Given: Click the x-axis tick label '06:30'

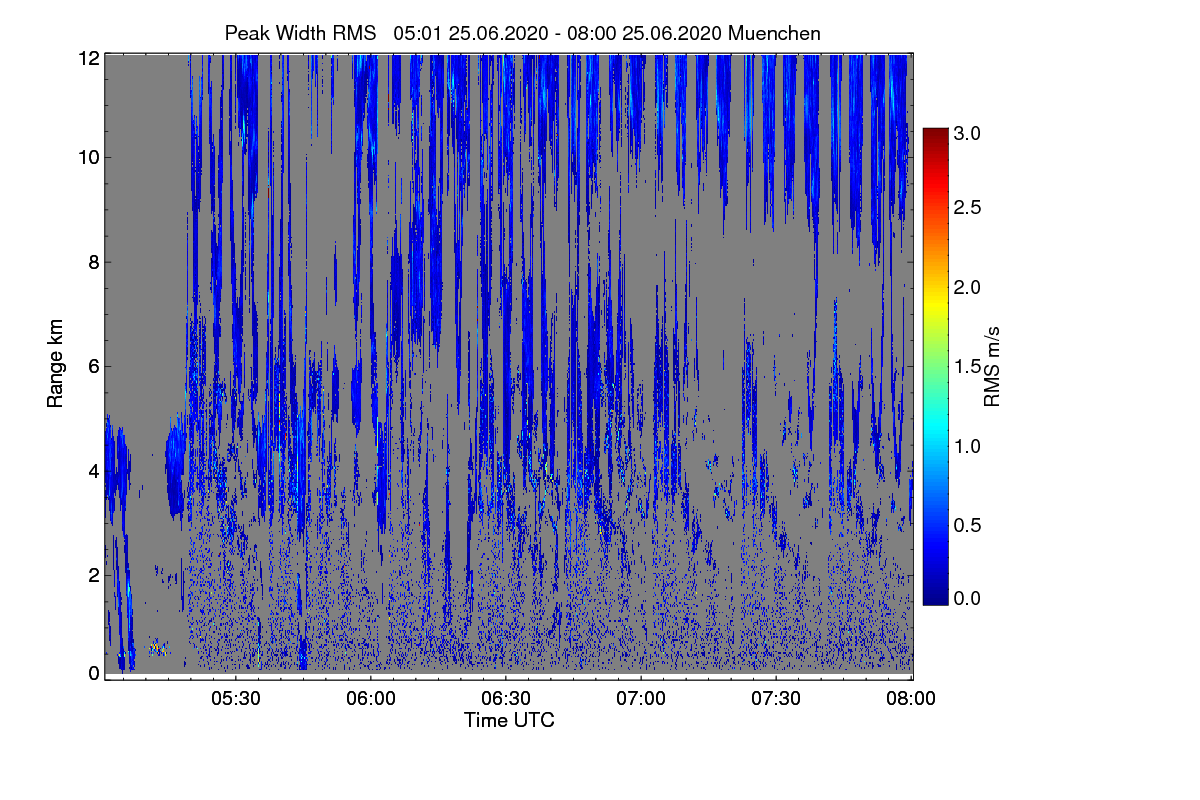Looking at the screenshot, I should click(x=506, y=699).
